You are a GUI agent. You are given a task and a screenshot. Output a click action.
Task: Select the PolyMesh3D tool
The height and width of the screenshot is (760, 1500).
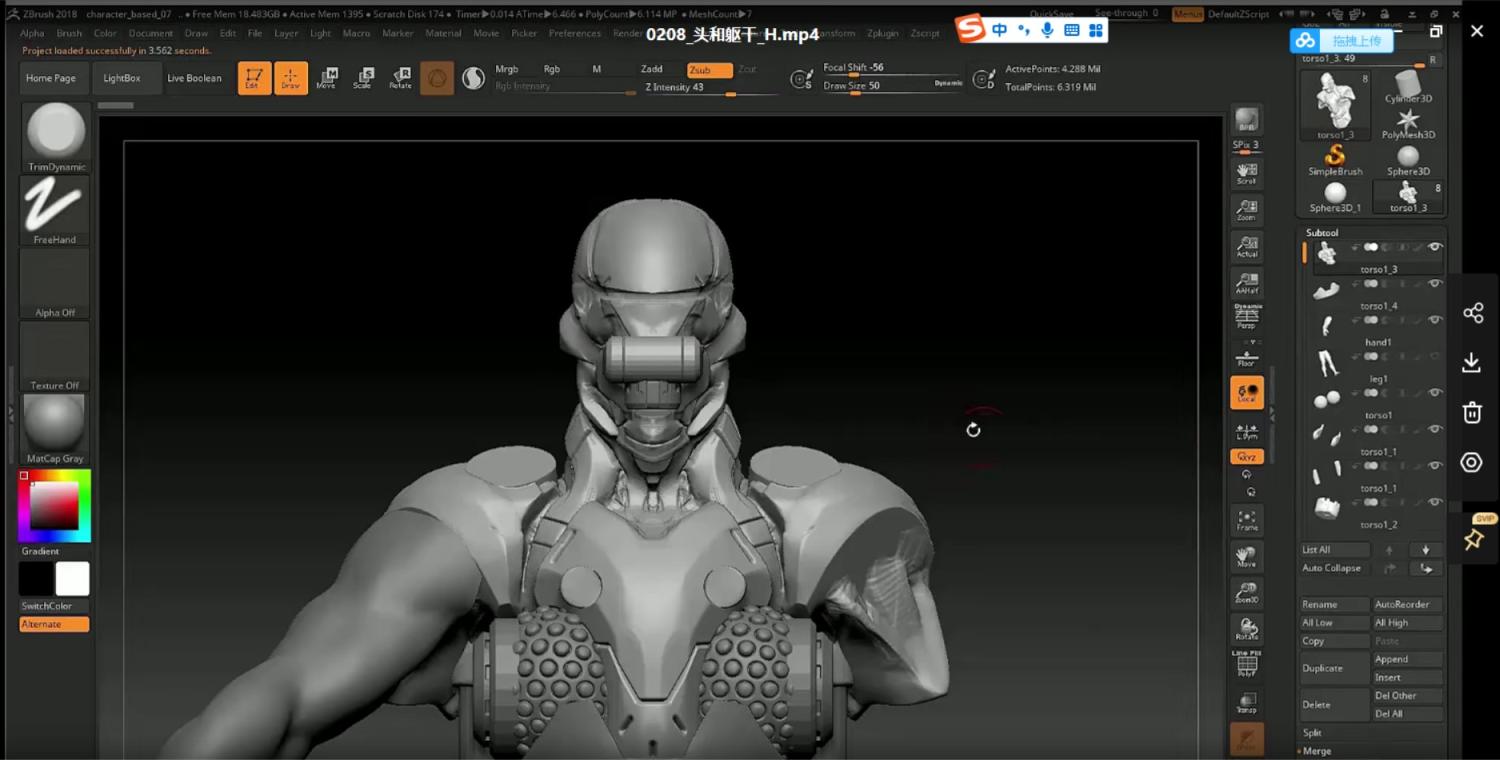click(x=1408, y=124)
